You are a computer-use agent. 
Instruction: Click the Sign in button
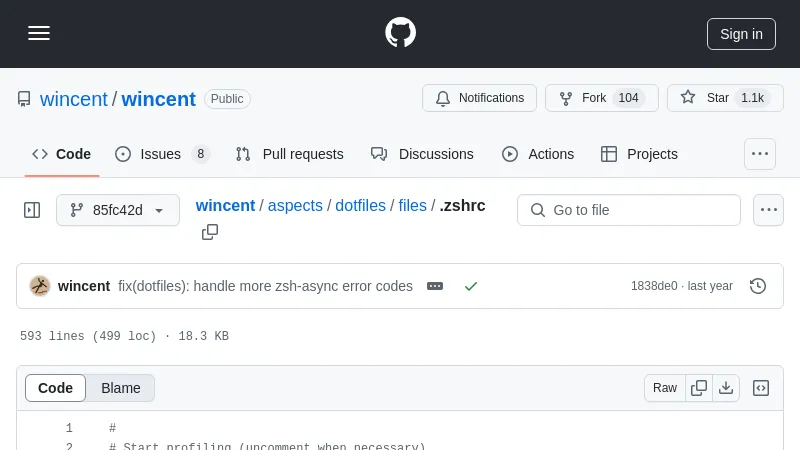point(741,33)
